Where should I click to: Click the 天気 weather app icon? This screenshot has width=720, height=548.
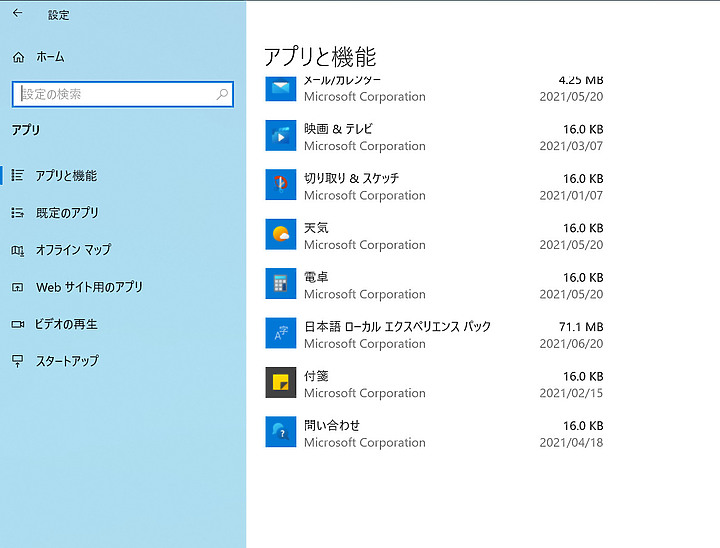click(x=281, y=234)
